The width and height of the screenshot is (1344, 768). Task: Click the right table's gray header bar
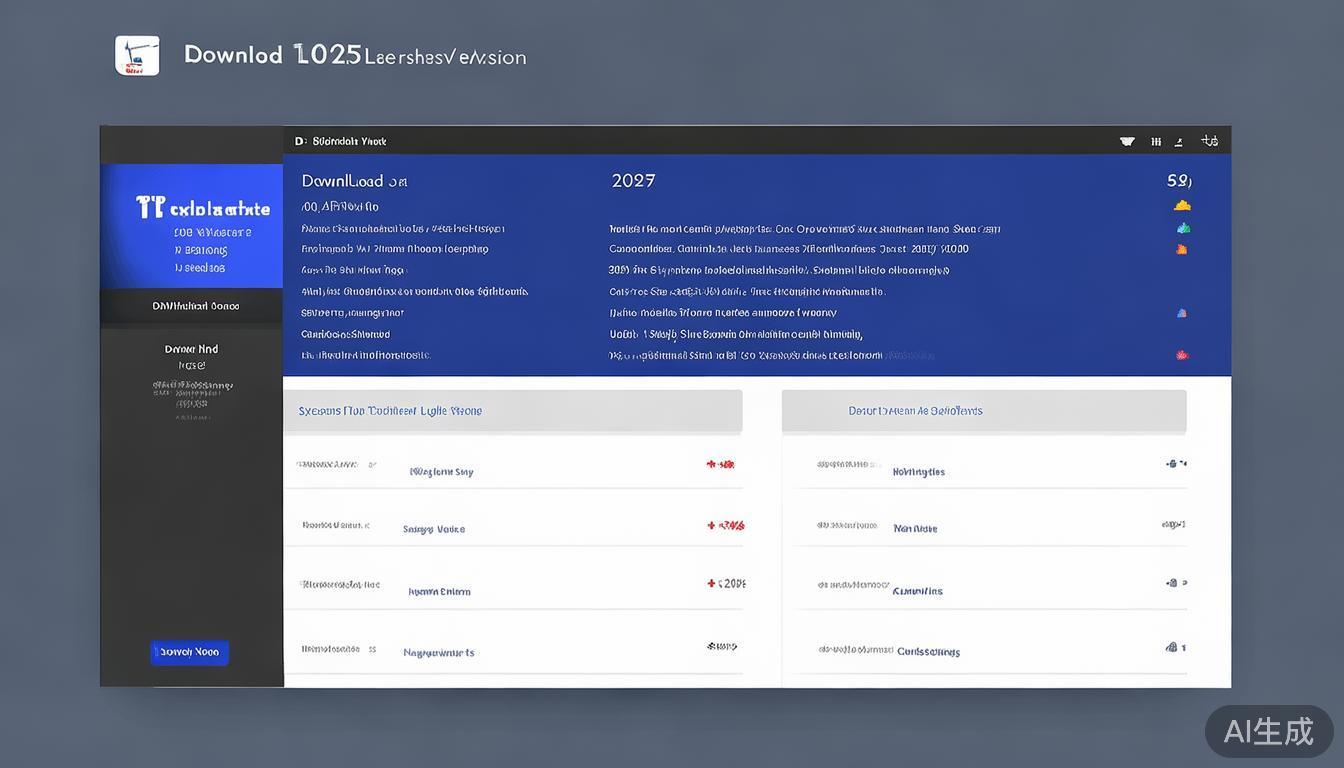coord(984,411)
